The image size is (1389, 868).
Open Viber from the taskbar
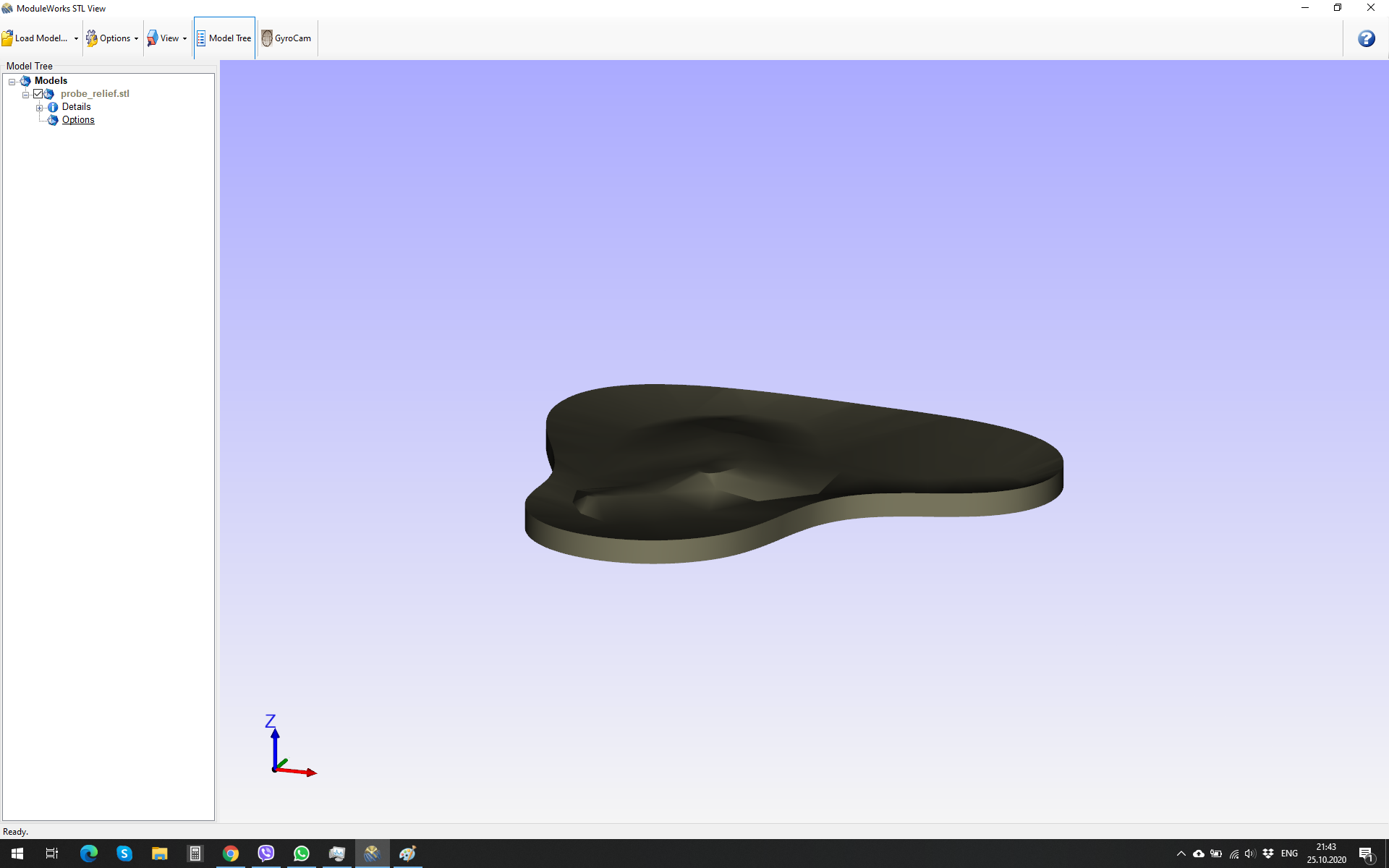tap(266, 854)
